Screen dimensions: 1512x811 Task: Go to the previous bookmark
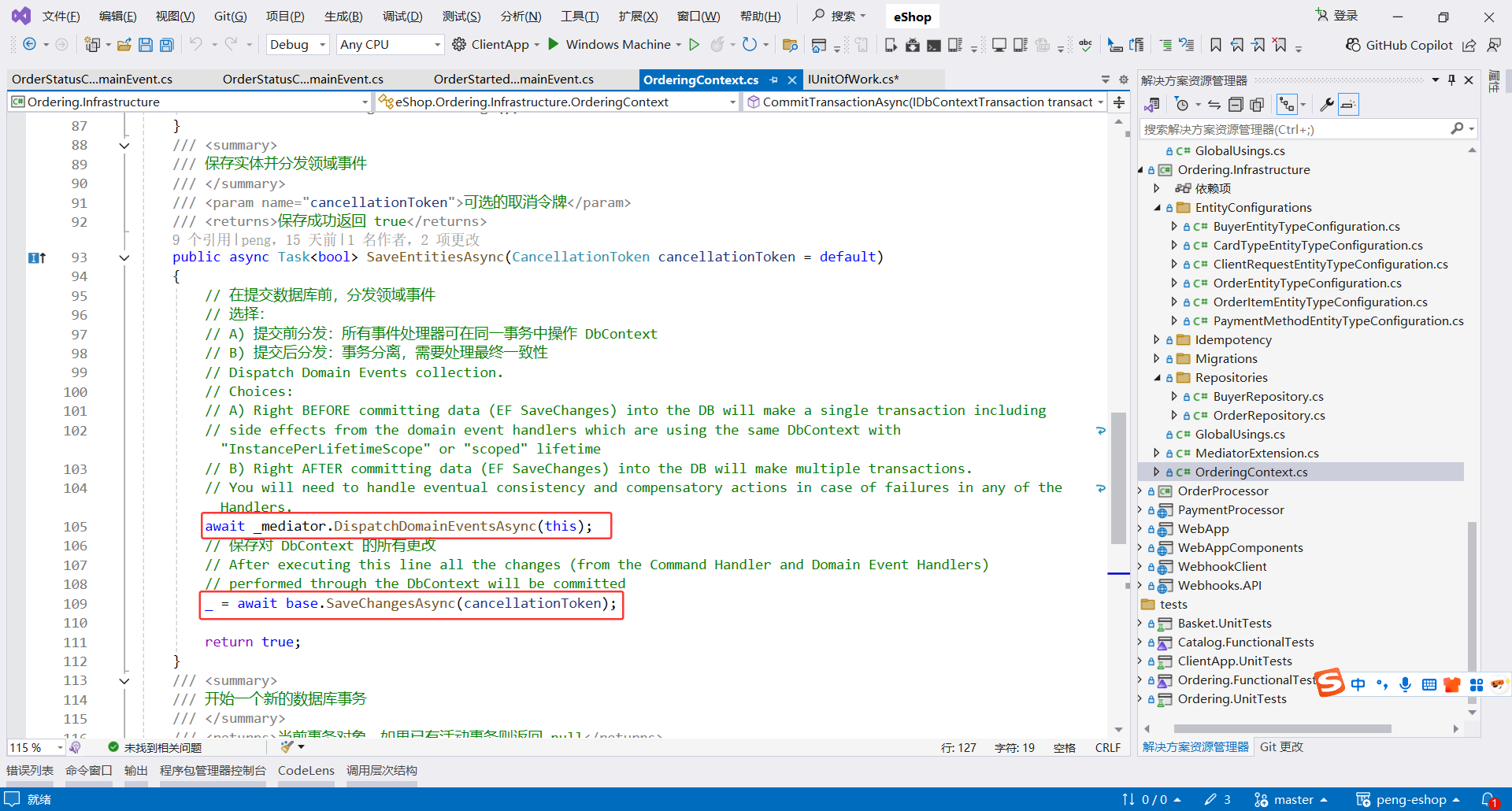coord(1237,45)
